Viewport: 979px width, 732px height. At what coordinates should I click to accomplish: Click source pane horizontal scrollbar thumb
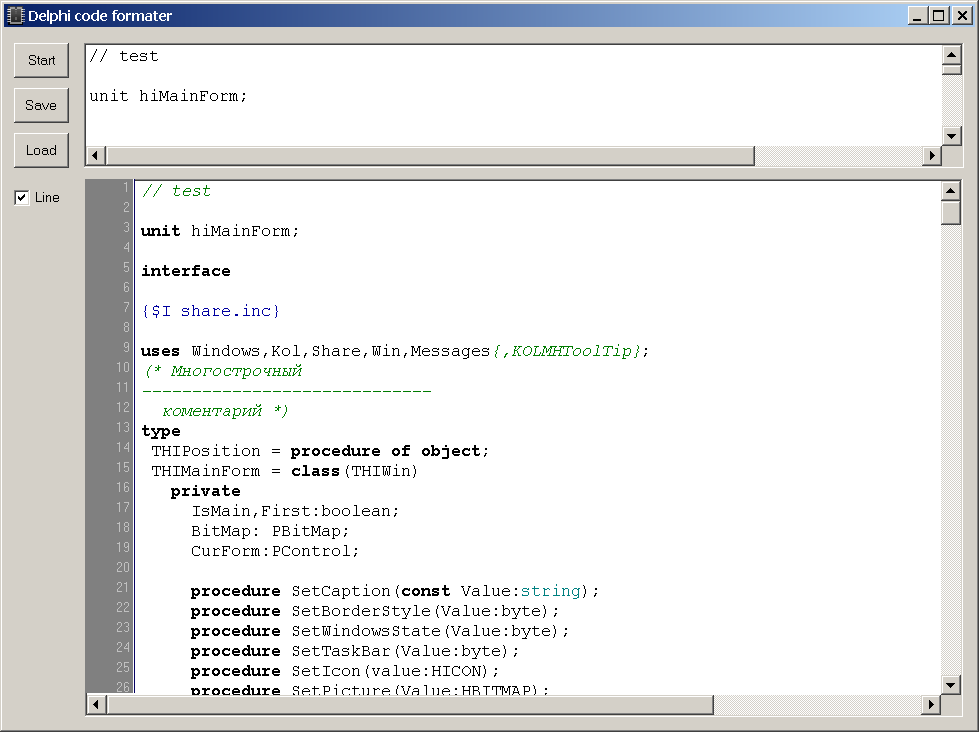point(430,156)
